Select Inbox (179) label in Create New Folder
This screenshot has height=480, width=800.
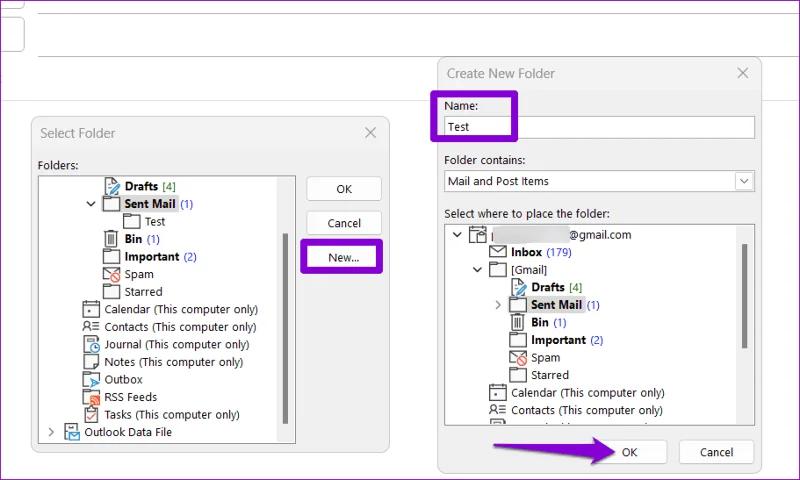point(541,252)
